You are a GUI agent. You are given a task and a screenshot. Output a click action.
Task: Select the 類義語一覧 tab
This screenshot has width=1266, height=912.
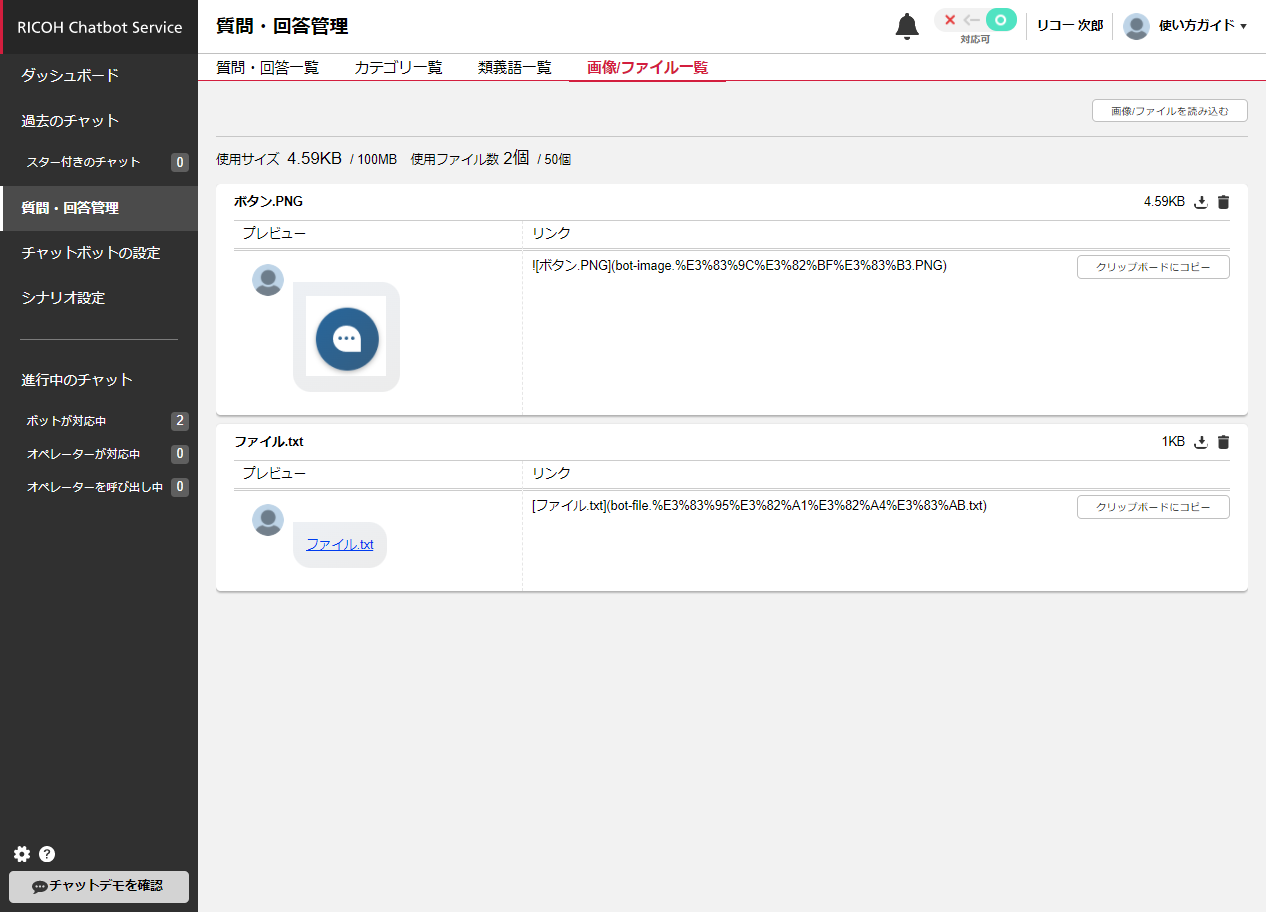(514, 68)
